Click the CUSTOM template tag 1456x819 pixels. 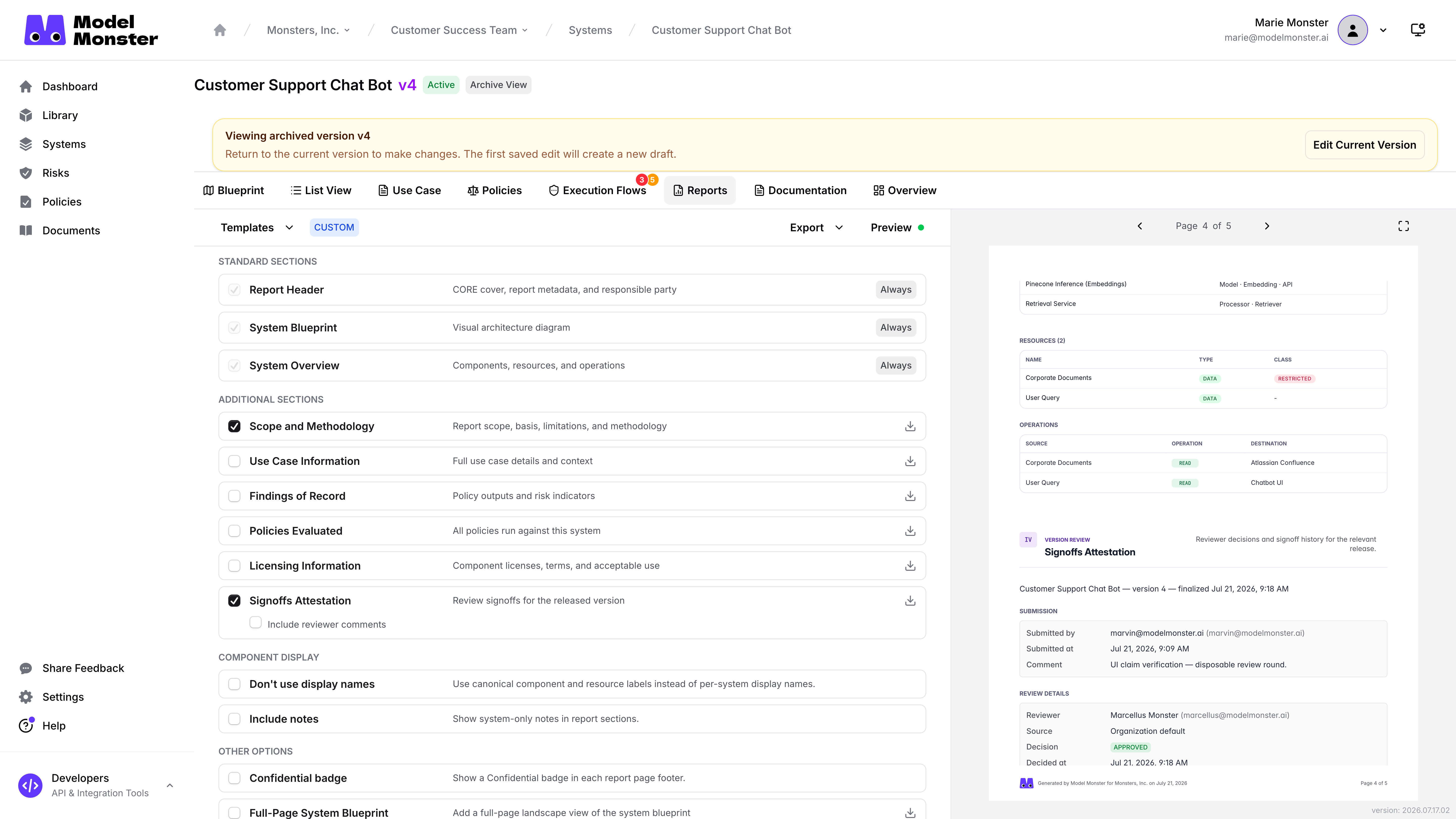334,227
